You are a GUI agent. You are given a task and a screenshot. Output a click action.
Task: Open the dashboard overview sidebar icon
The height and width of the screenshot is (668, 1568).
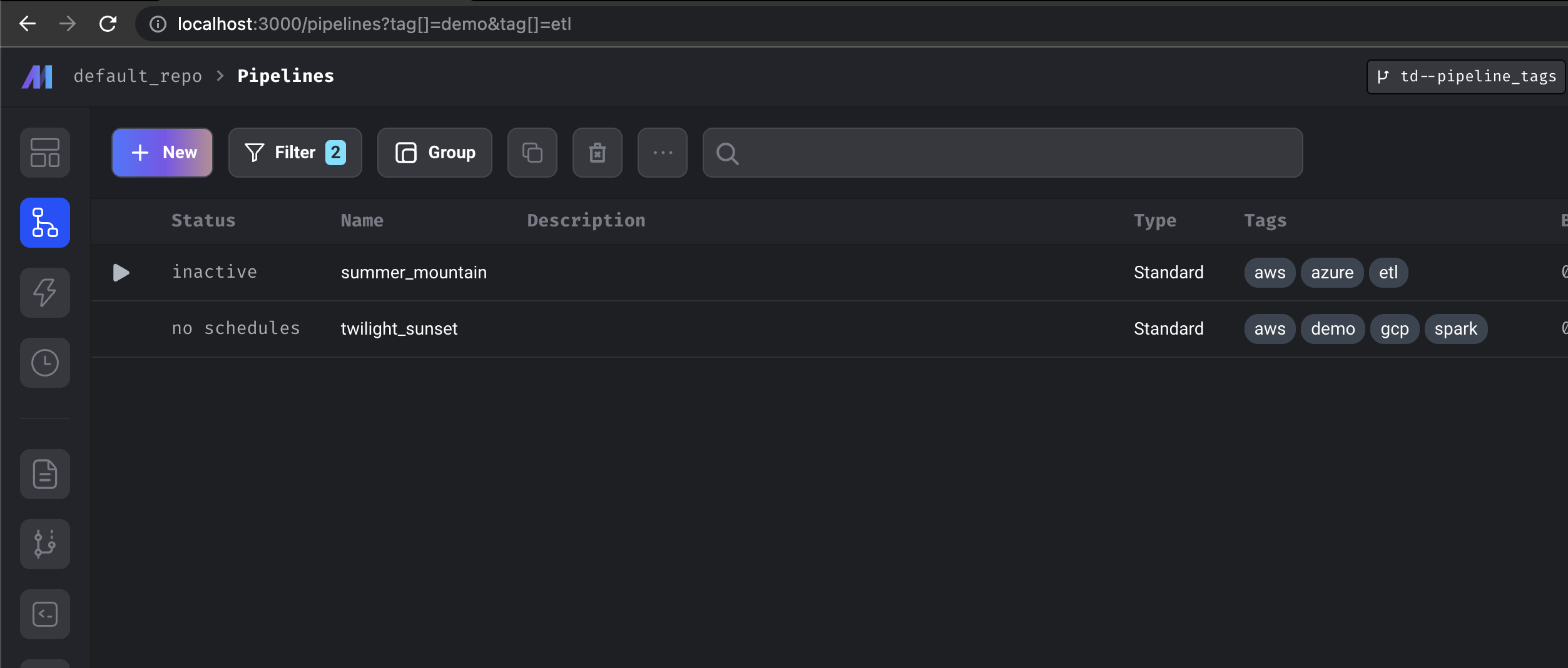[45, 153]
